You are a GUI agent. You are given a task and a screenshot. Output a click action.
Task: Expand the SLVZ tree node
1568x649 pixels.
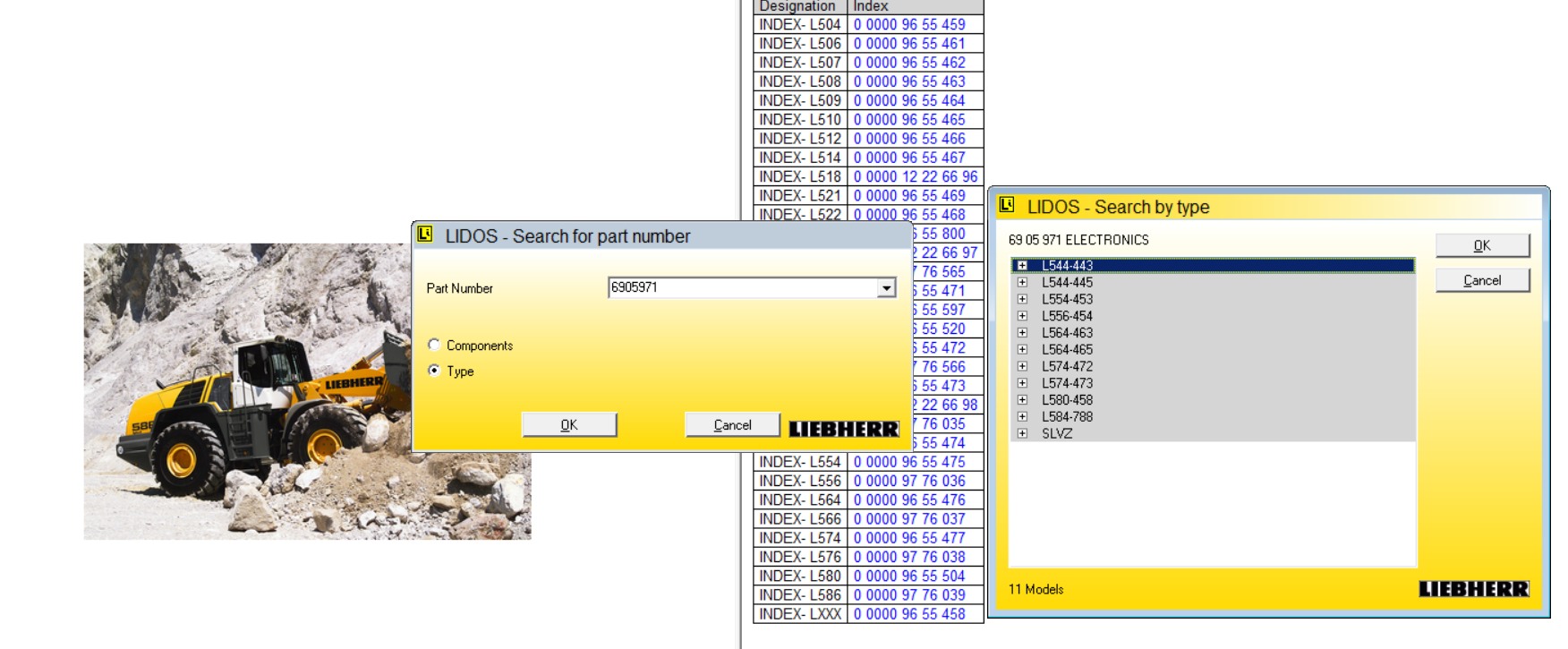click(1022, 433)
